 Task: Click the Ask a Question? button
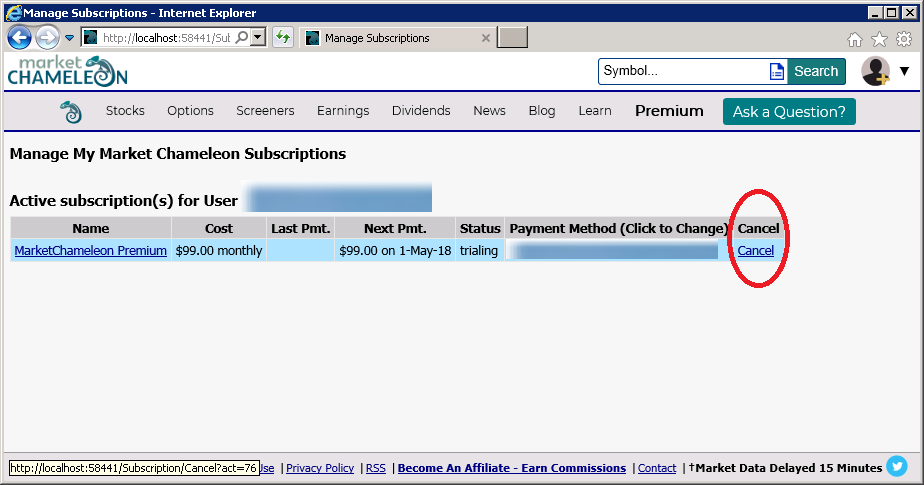pos(789,111)
